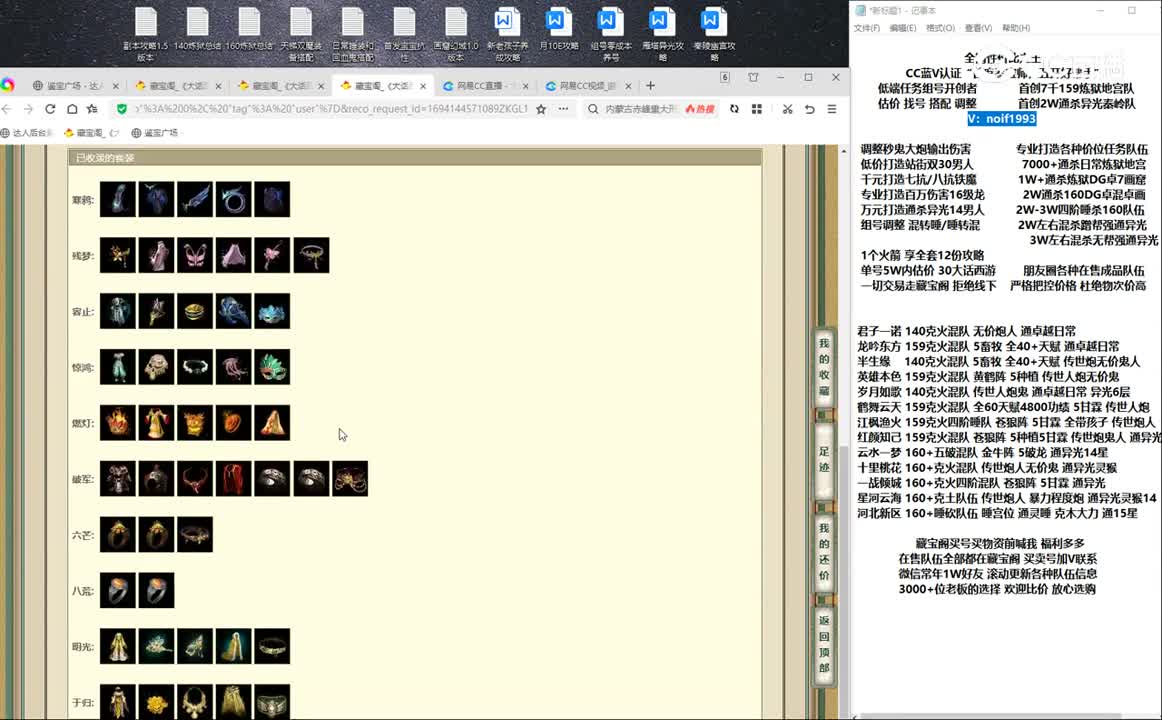Close the 鉴宝广场 tab
This screenshot has height=720, width=1162.
click(116, 86)
